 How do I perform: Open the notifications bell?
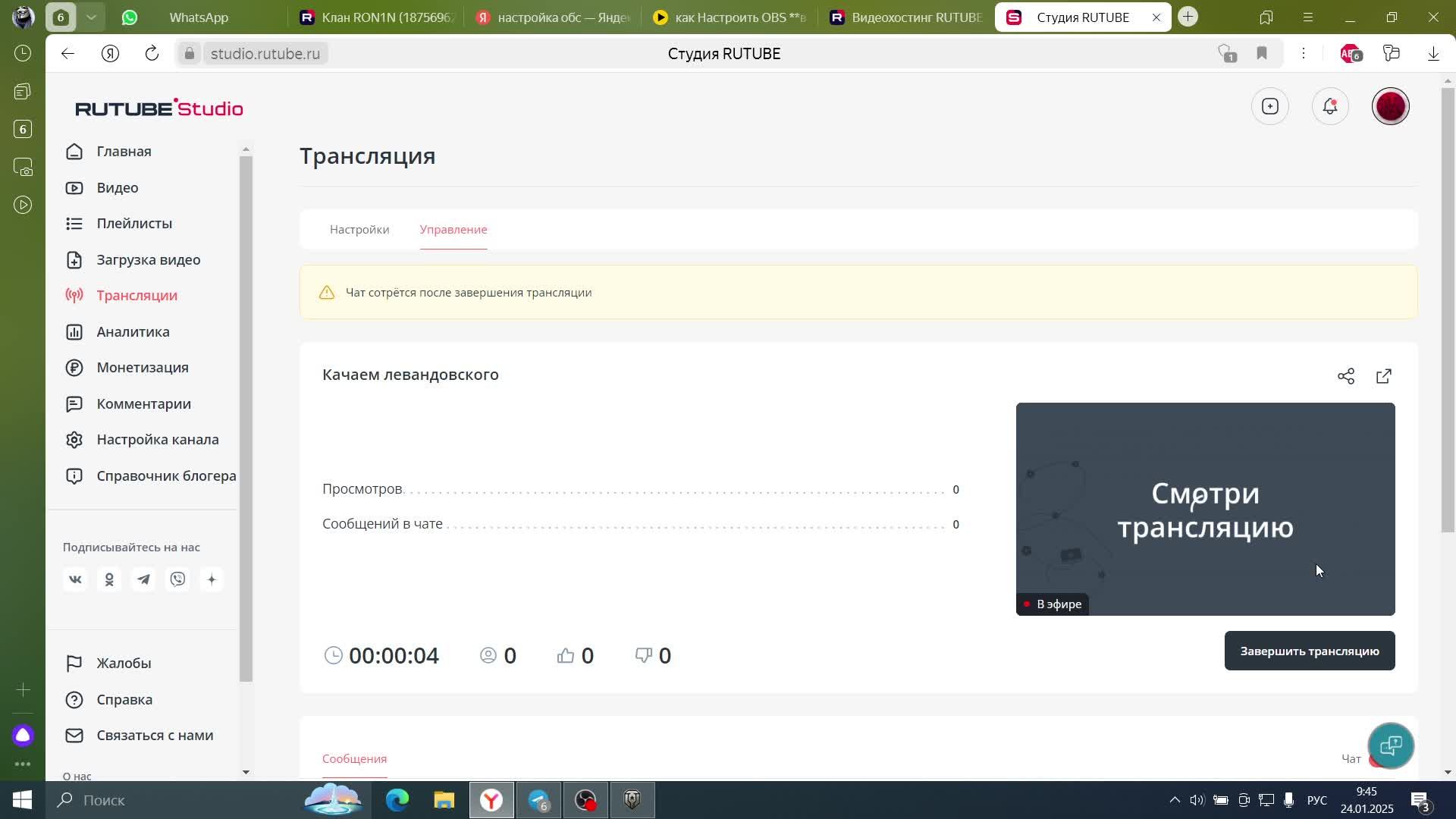tap(1330, 107)
